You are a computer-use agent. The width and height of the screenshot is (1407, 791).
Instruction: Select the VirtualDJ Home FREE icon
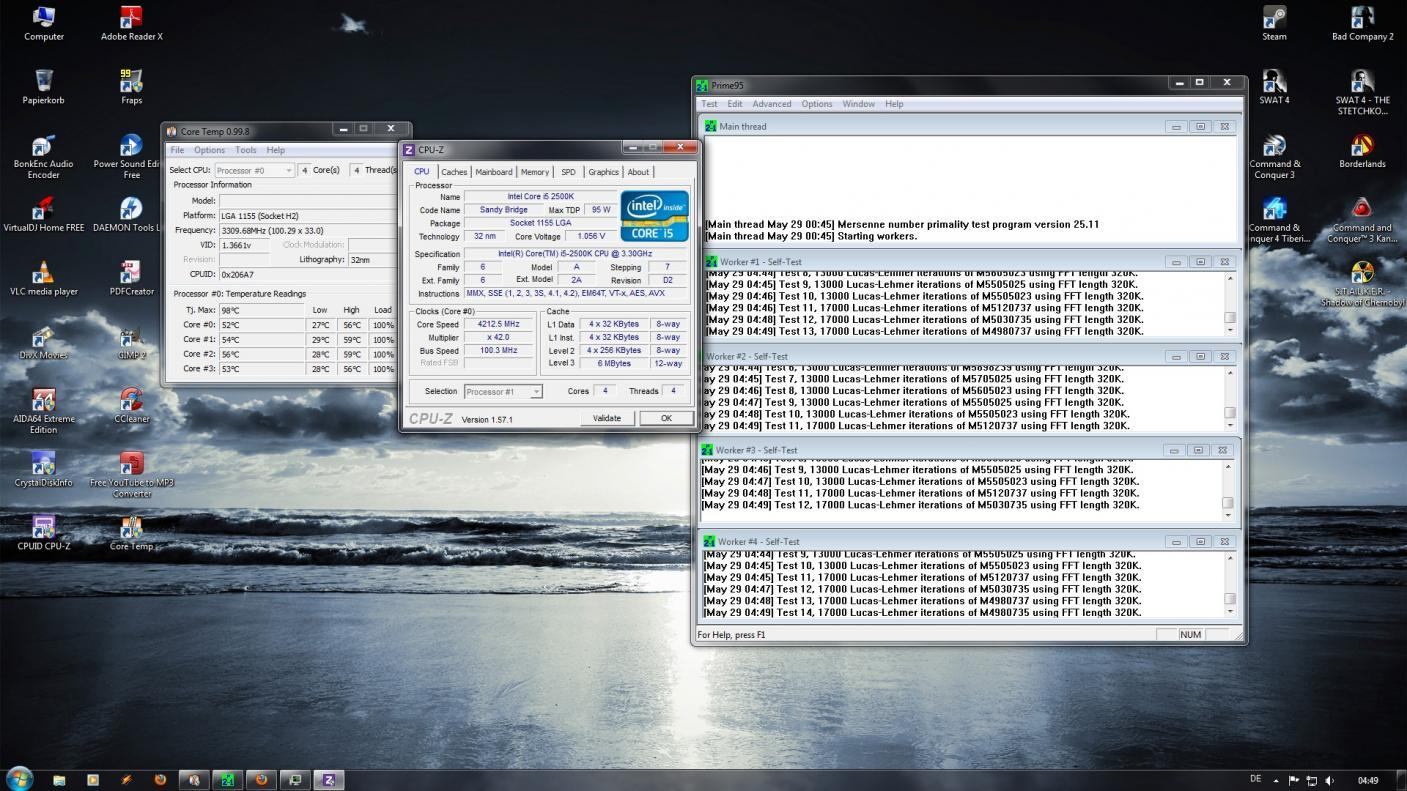[43, 214]
